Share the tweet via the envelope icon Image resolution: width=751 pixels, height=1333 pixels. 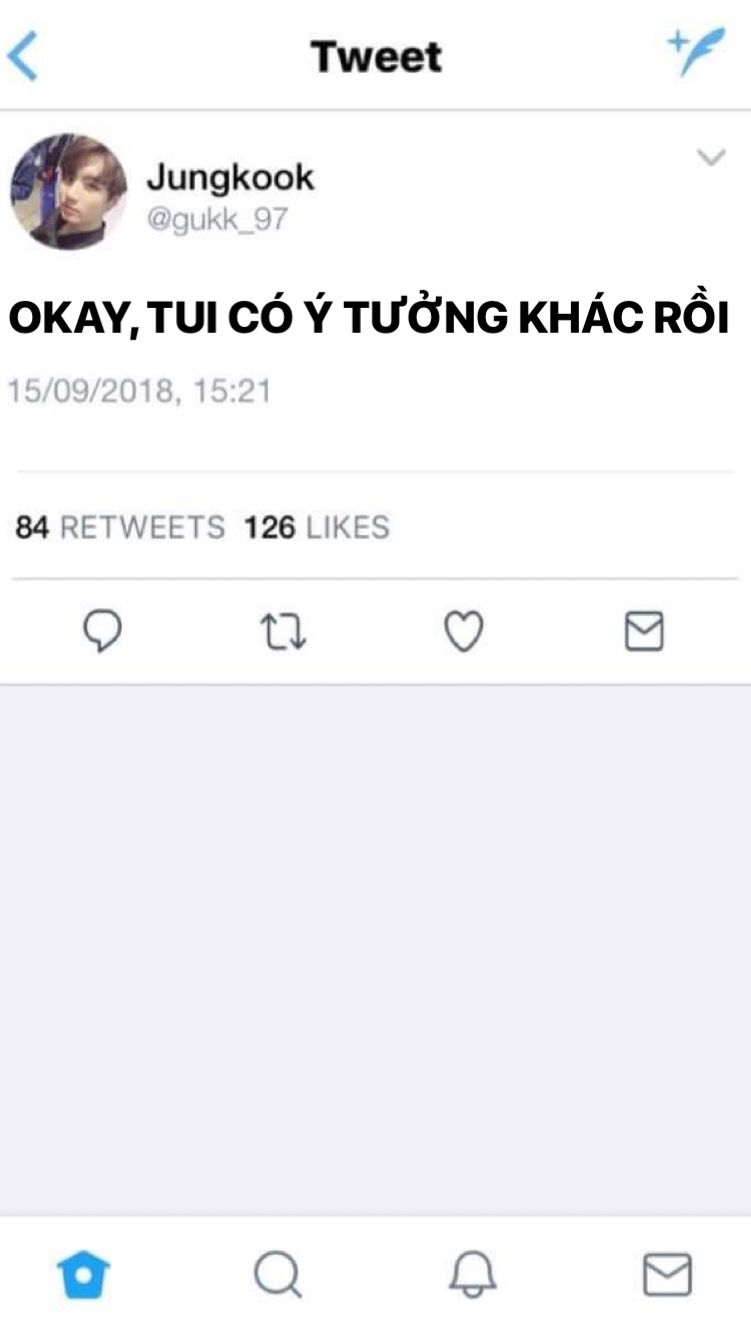pos(644,632)
